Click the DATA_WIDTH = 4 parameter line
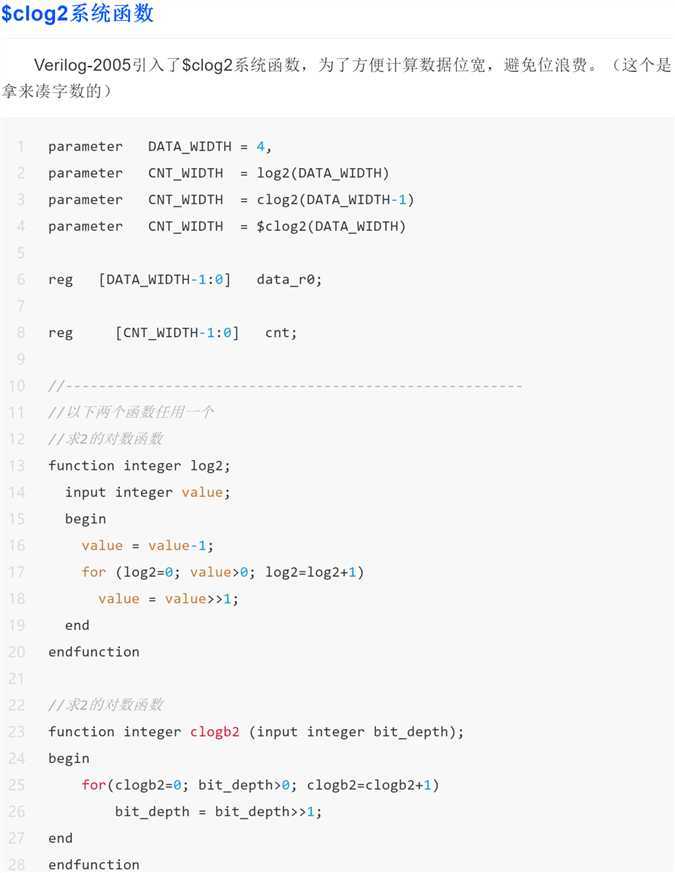Image resolution: width=675 pixels, height=873 pixels. point(160,146)
